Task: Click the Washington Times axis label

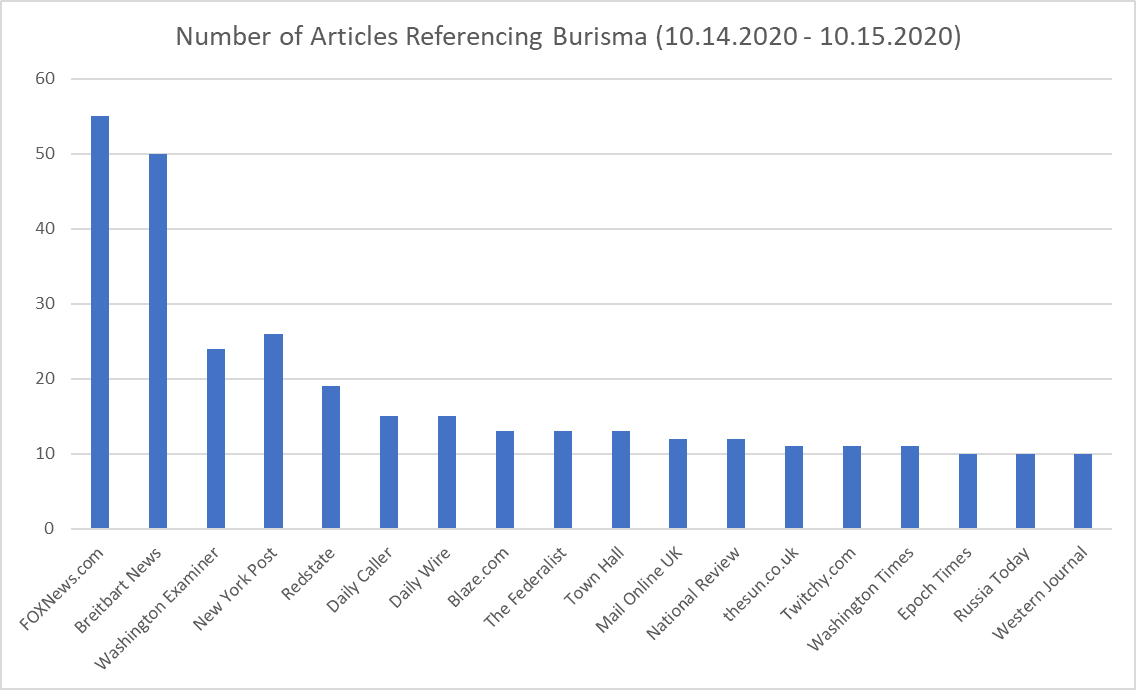Action: pos(861,599)
